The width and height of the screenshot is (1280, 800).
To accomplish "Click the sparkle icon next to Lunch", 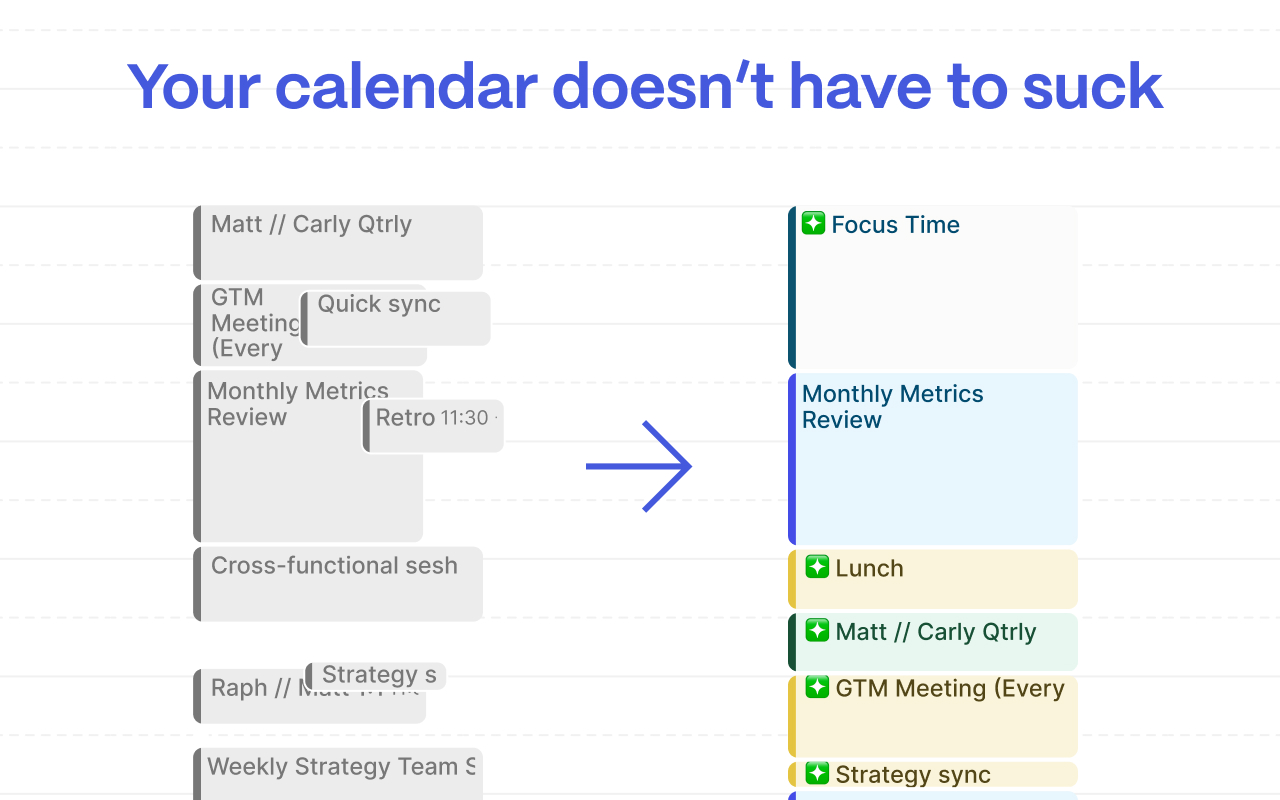I will click(x=817, y=567).
